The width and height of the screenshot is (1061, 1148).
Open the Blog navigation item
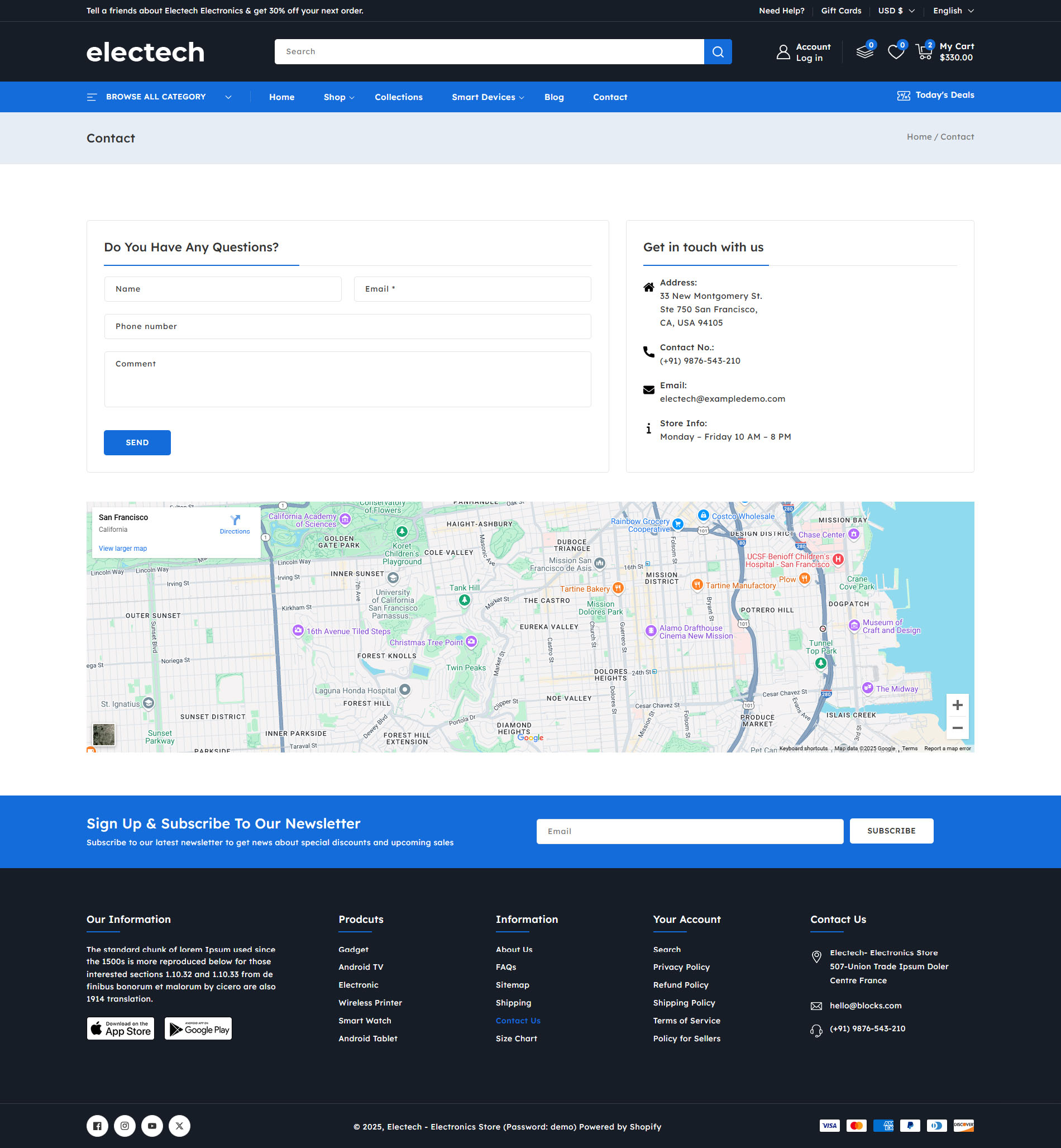coord(553,97)
